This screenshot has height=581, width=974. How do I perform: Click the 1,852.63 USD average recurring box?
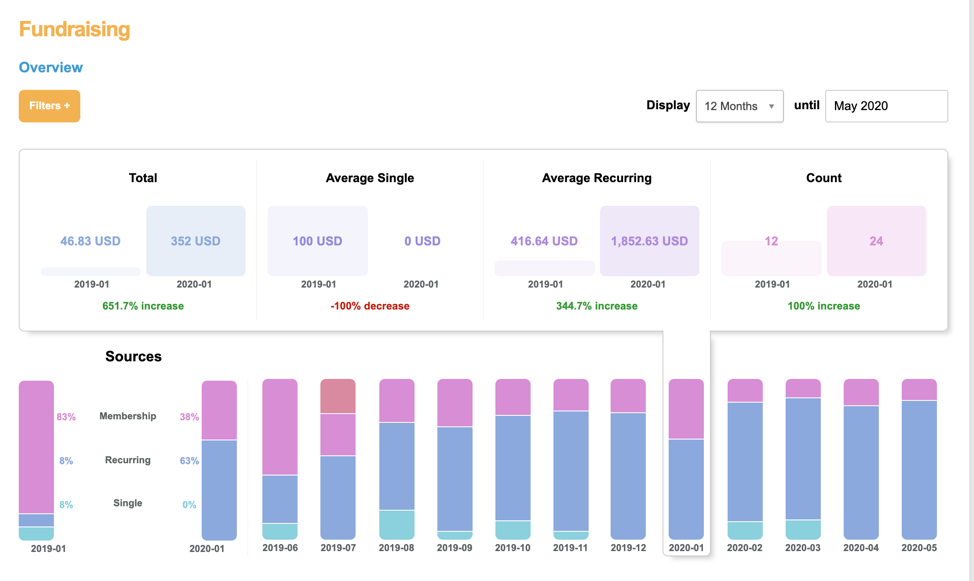[649, 241]
